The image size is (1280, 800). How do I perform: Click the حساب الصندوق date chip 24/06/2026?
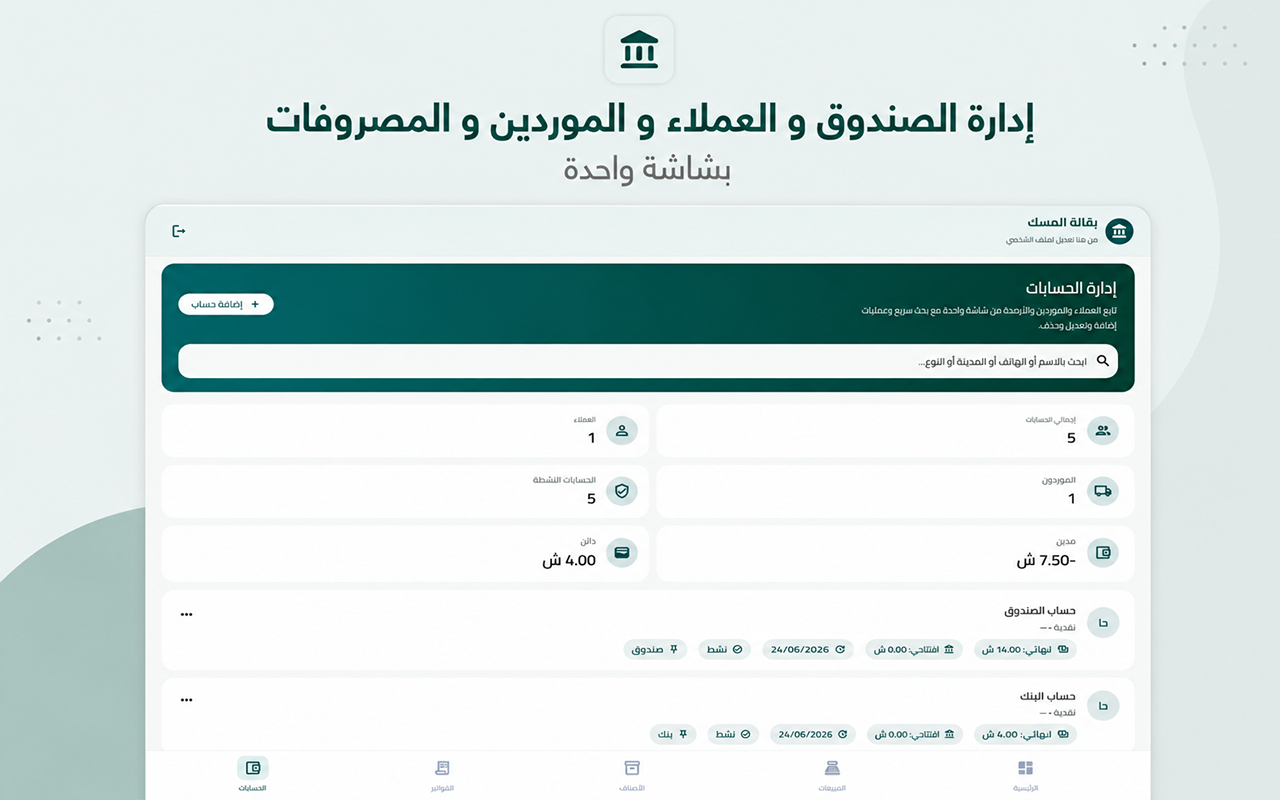(808, 649)
